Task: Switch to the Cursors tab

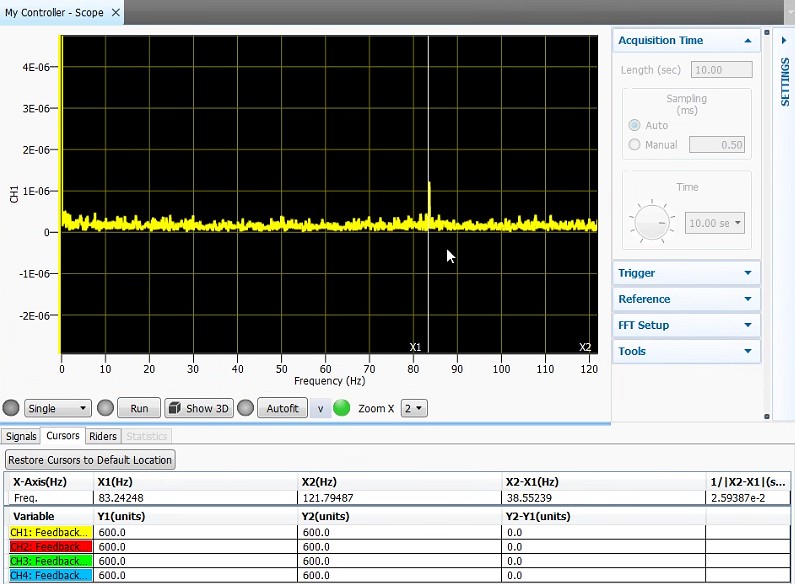Action: 63,435
